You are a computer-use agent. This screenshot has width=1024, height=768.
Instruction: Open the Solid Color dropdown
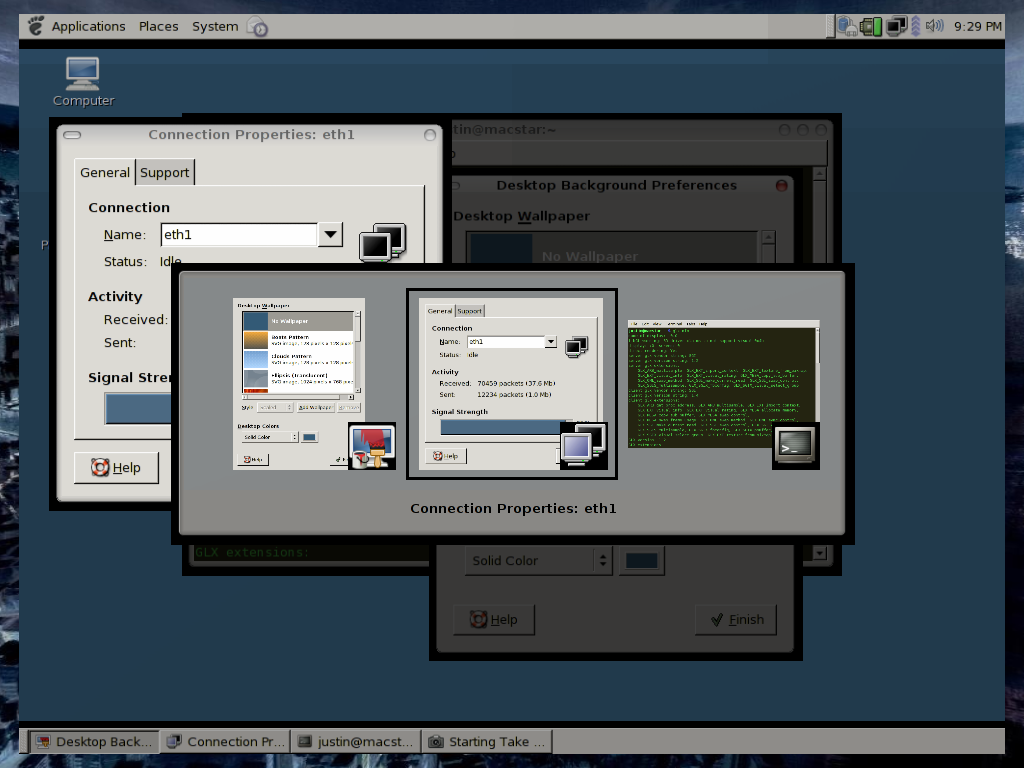(x=539, y=560)
